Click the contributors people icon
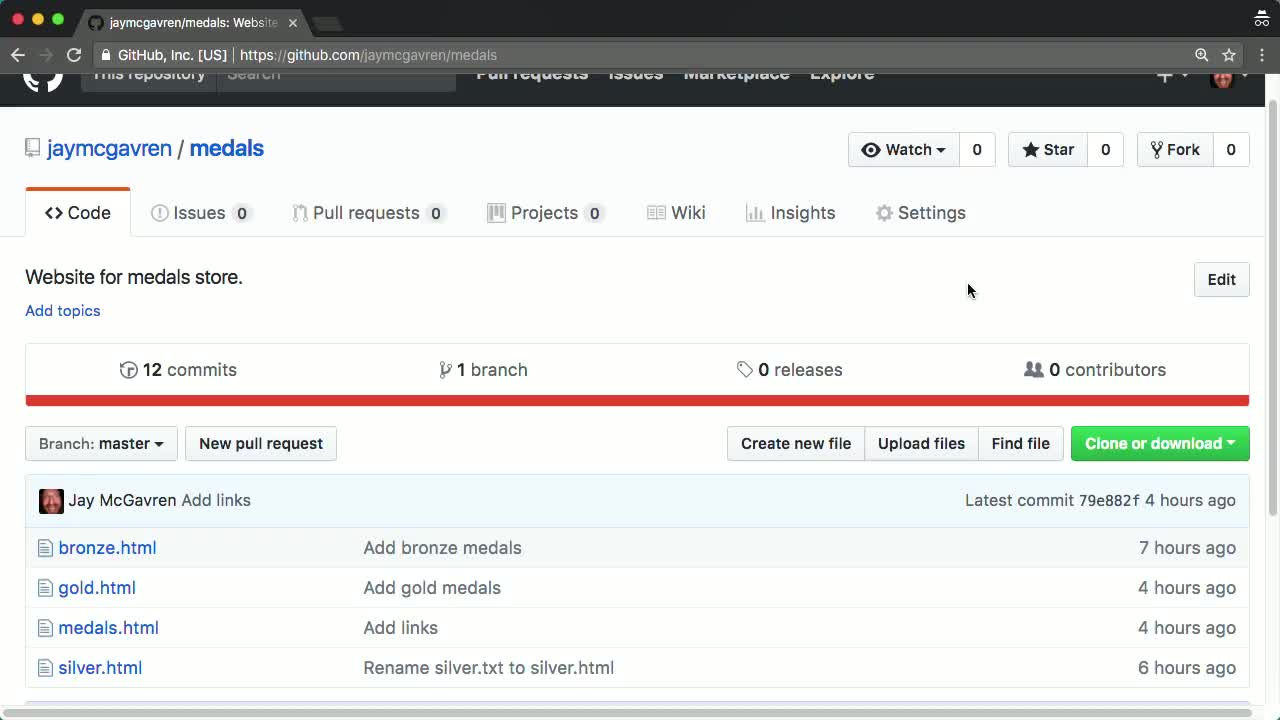 click(1034, 370)
